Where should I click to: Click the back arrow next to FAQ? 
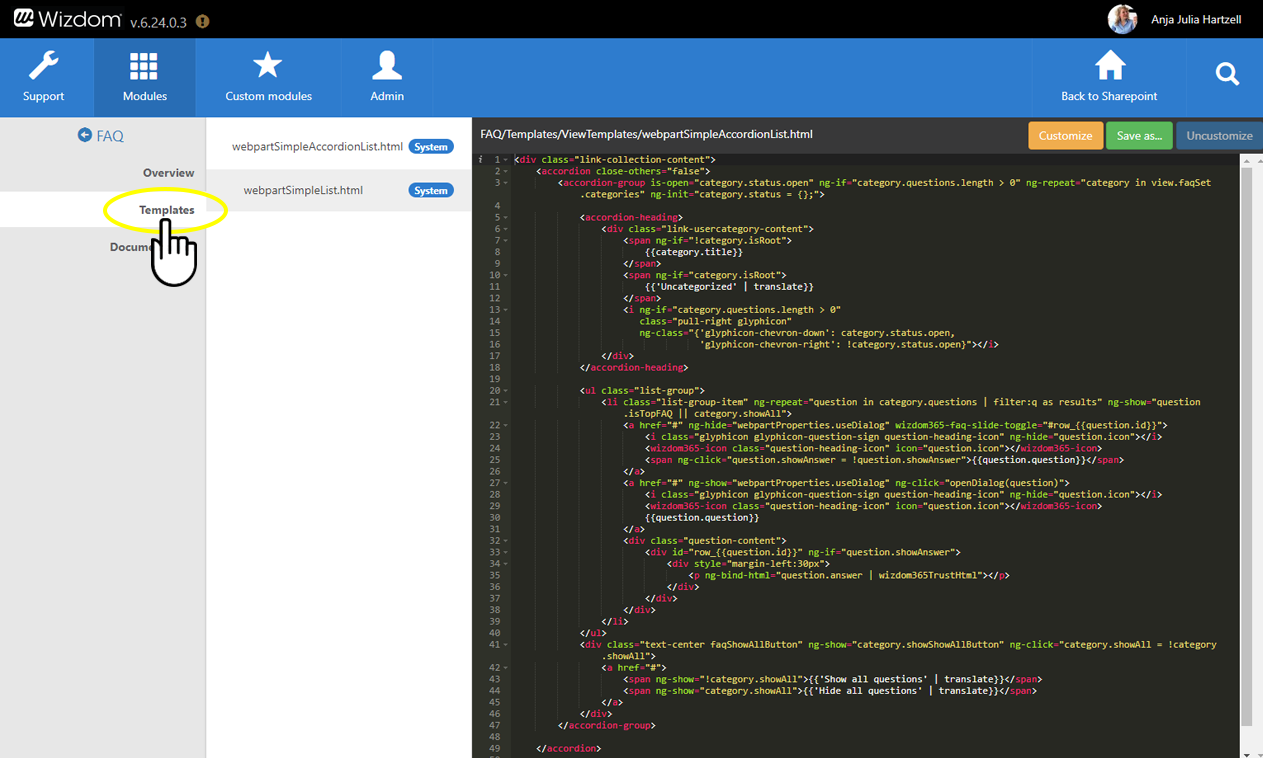point(84,135)
